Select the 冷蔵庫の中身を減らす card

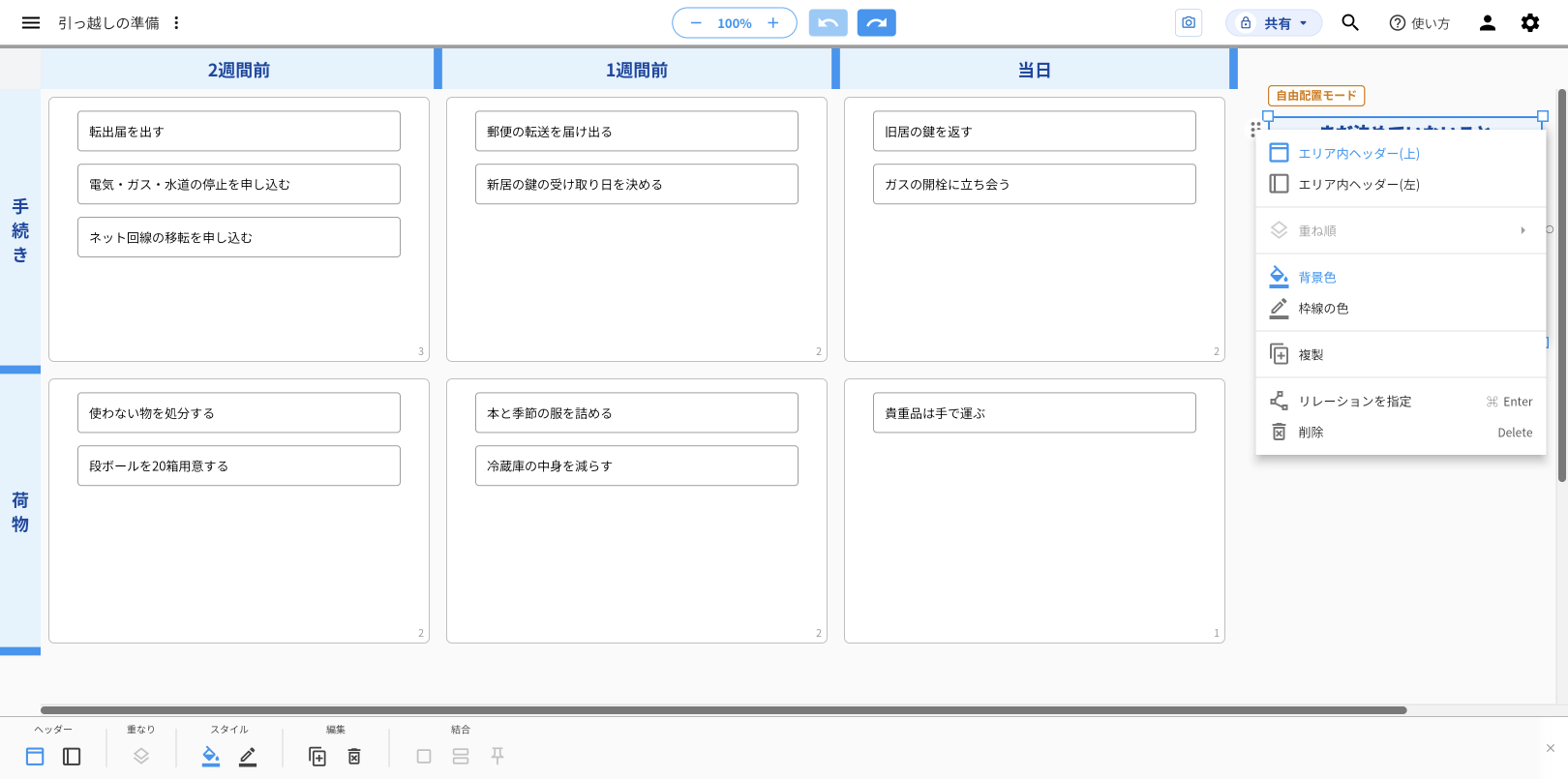[x=637, y=465]
